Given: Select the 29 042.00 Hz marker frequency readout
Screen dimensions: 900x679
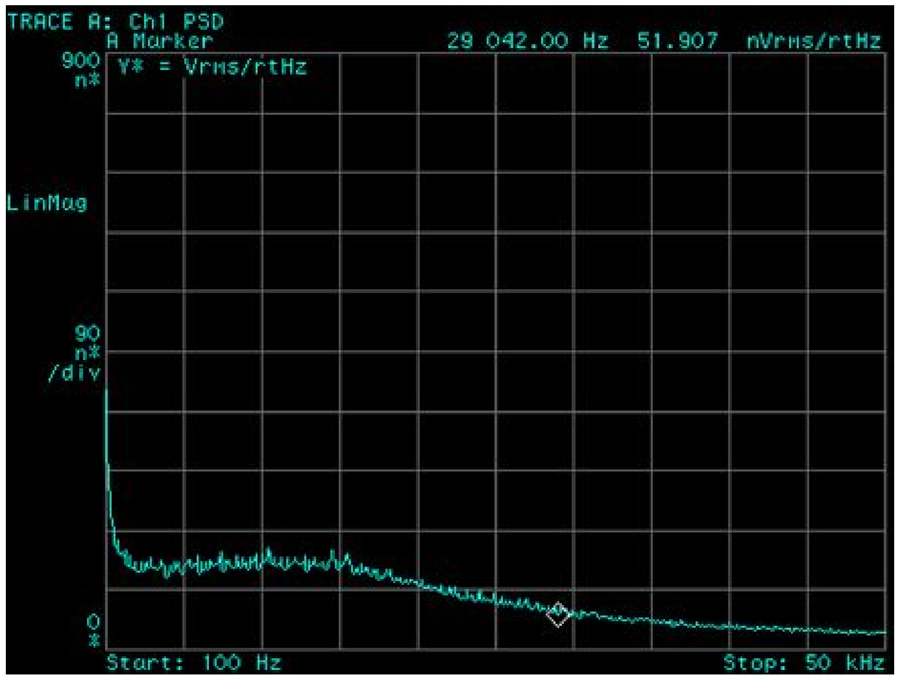Looking at the screenshot, I should pyautogui.click(x=530, y=41).
